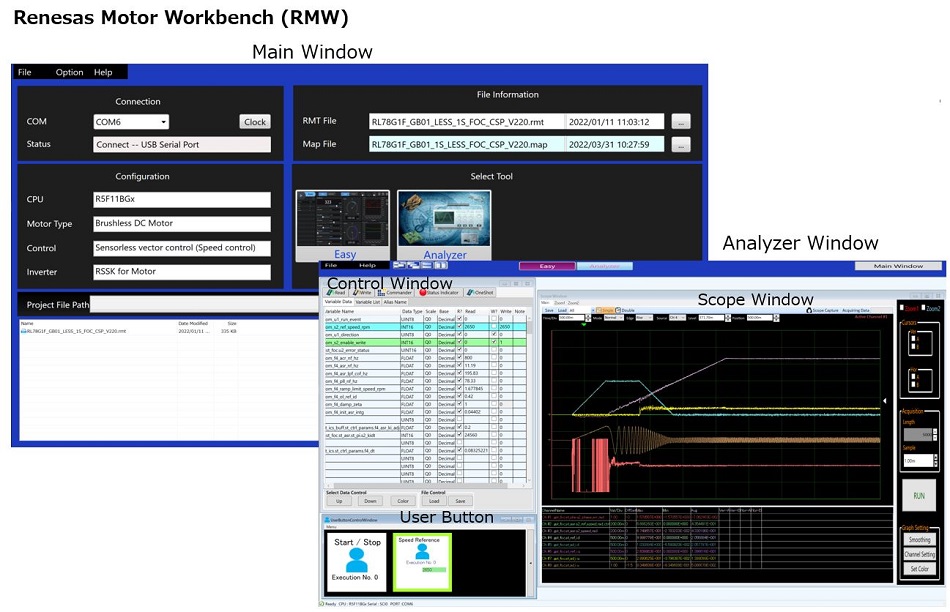Click the Up button under Select Data Control
950x612 pixels.
pyautogui.click(x=339, y=501)
